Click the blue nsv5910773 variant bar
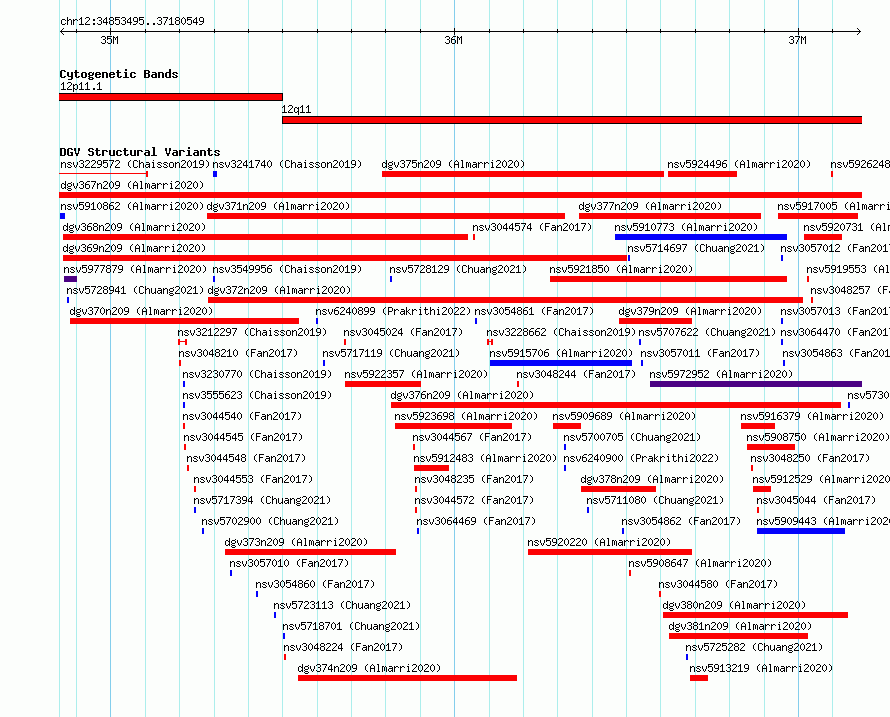Screen dimensions: 890x717 coord(701,237)
